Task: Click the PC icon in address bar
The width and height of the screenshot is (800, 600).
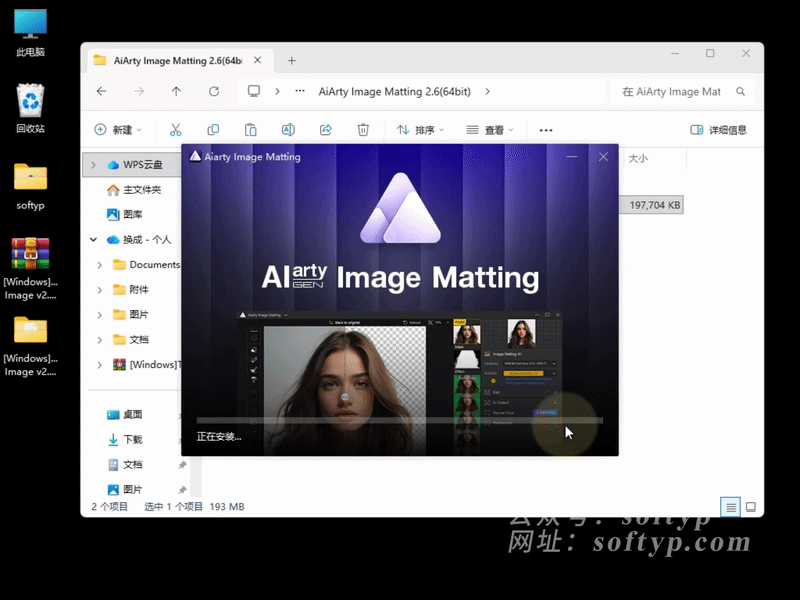Action: tap(254, 91)
